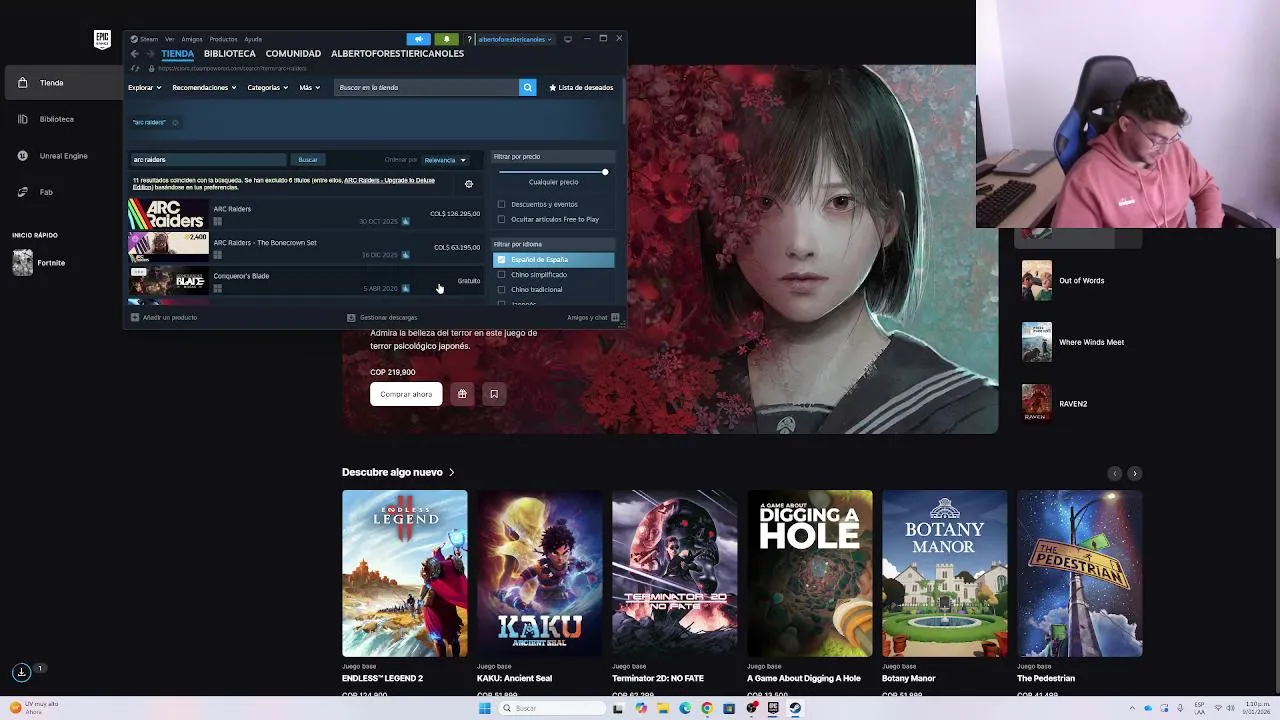
Task: Enable Descuentos y eventos checkbox
Action: pyautogui.click(x=502, y=204)
